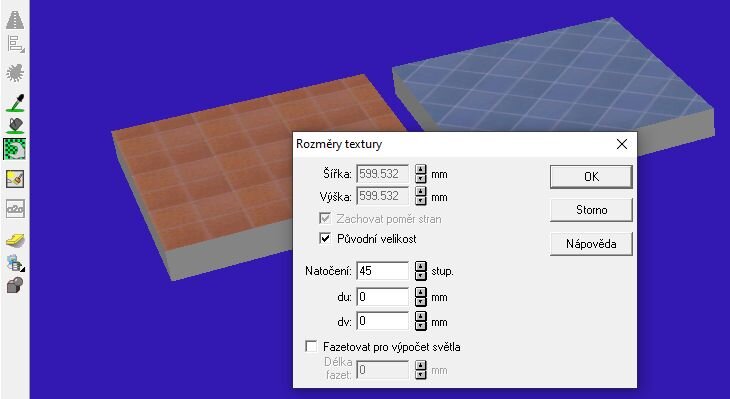
Task: Focus the Natočení rotation field showing 45
Action: (x=383, y=271)
